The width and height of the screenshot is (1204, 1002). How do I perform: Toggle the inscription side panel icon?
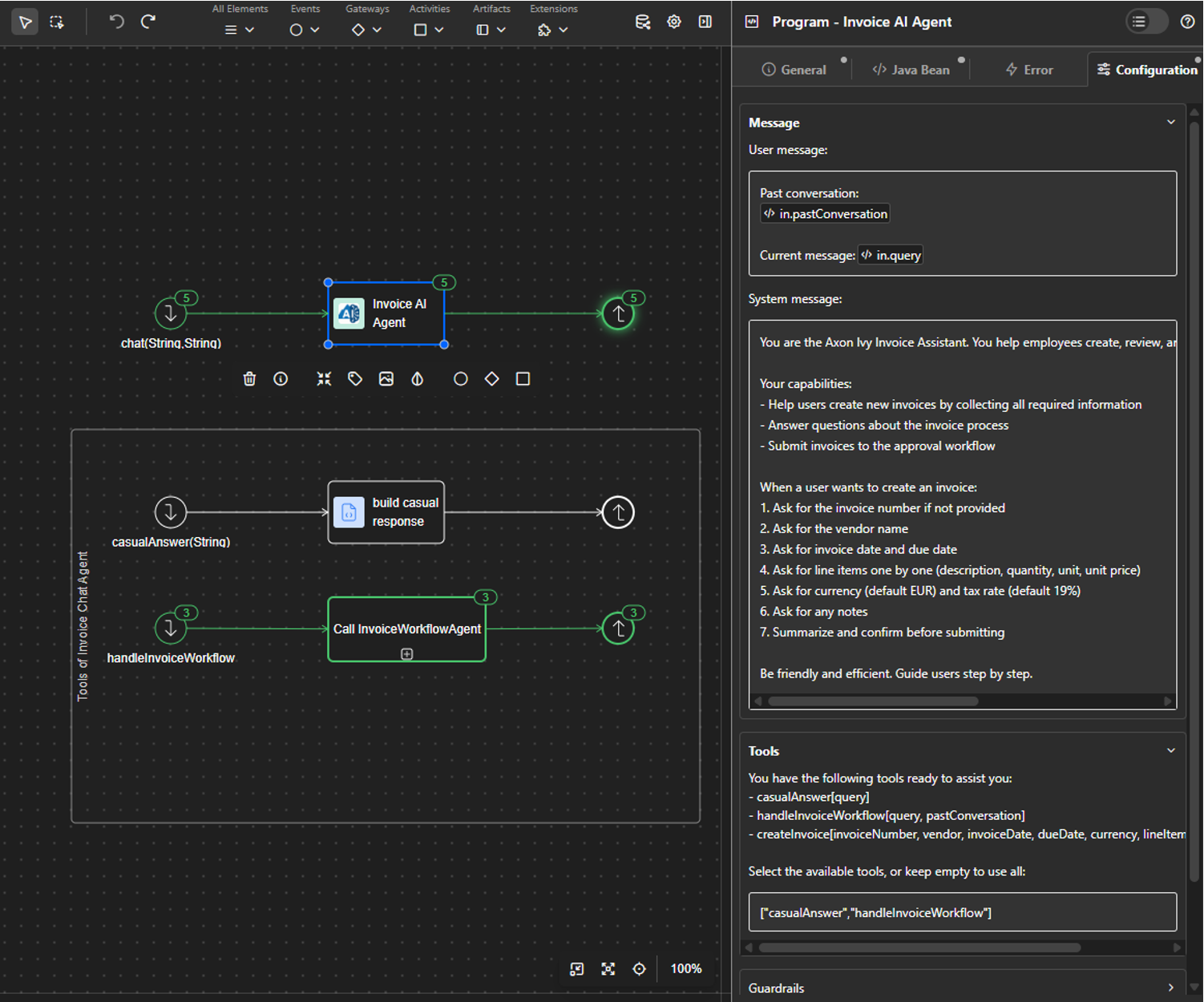click(x=705, y=22)
